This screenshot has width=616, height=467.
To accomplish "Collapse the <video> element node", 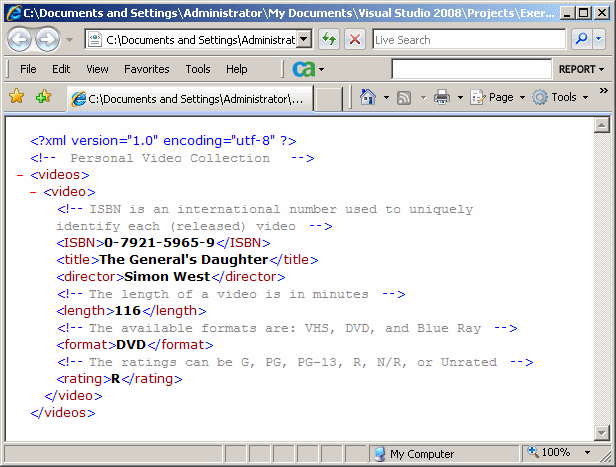I will (33, 192).
